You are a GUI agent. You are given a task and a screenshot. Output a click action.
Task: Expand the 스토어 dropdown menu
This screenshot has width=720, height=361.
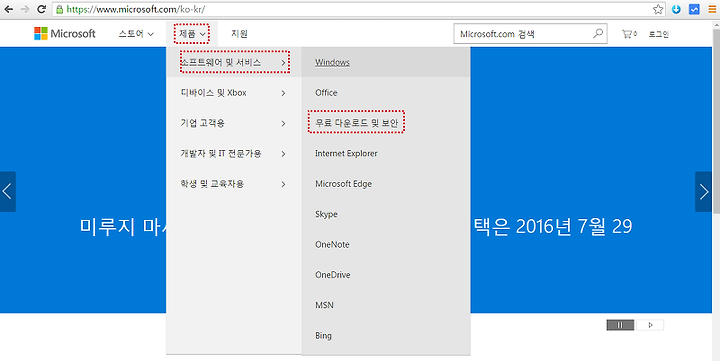136,34
